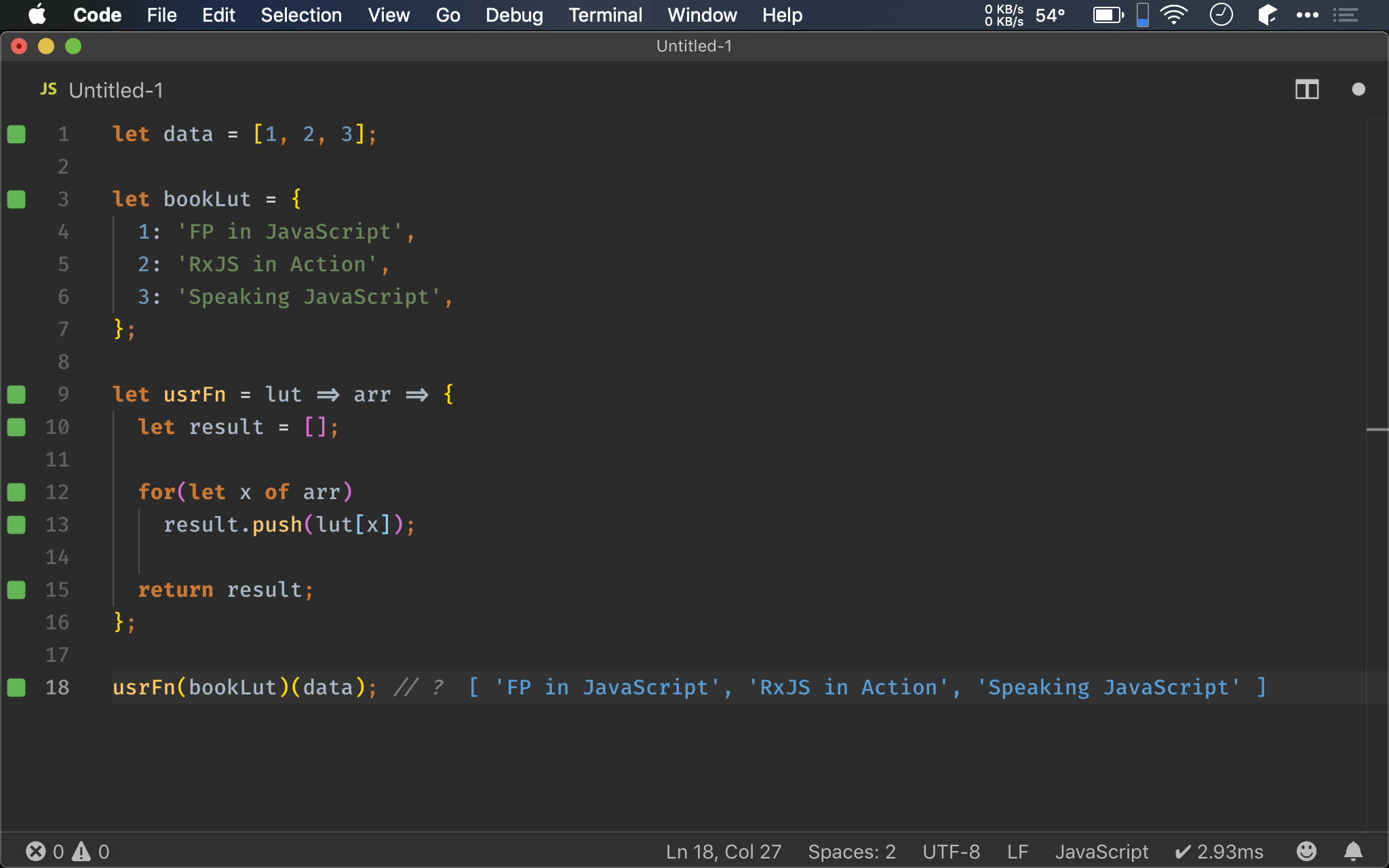Click the return keyword on line 15
The image size is (1389, 868).
click(x=176, y=590)
